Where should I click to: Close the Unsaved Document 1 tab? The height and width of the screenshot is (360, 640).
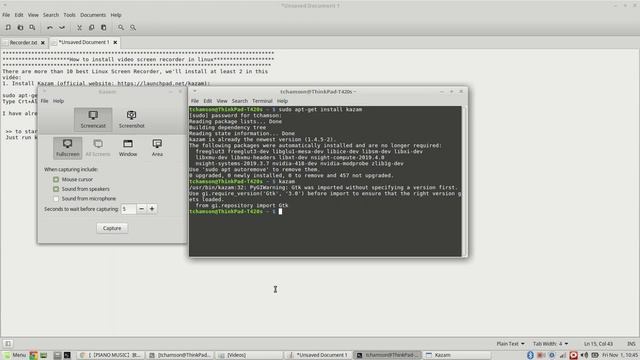click(x=115, y=42)
